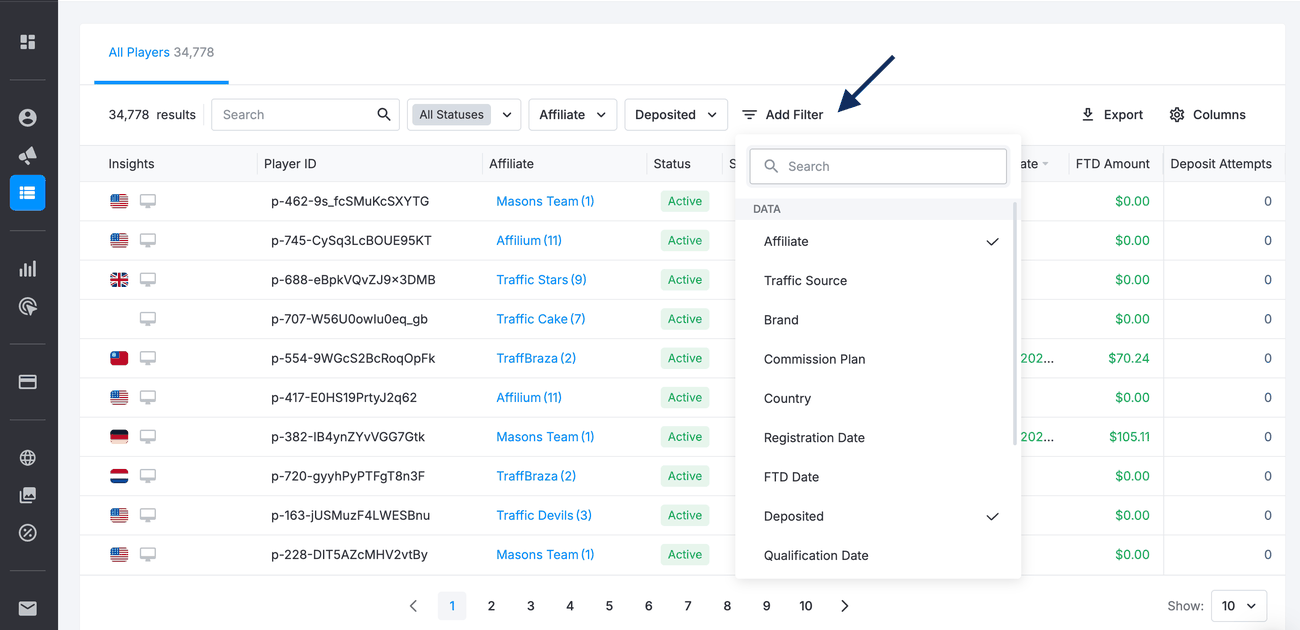Open the mail envelope icon in sidebar
The height and width of the screenshot is (630, 1300).
[28, 608]
